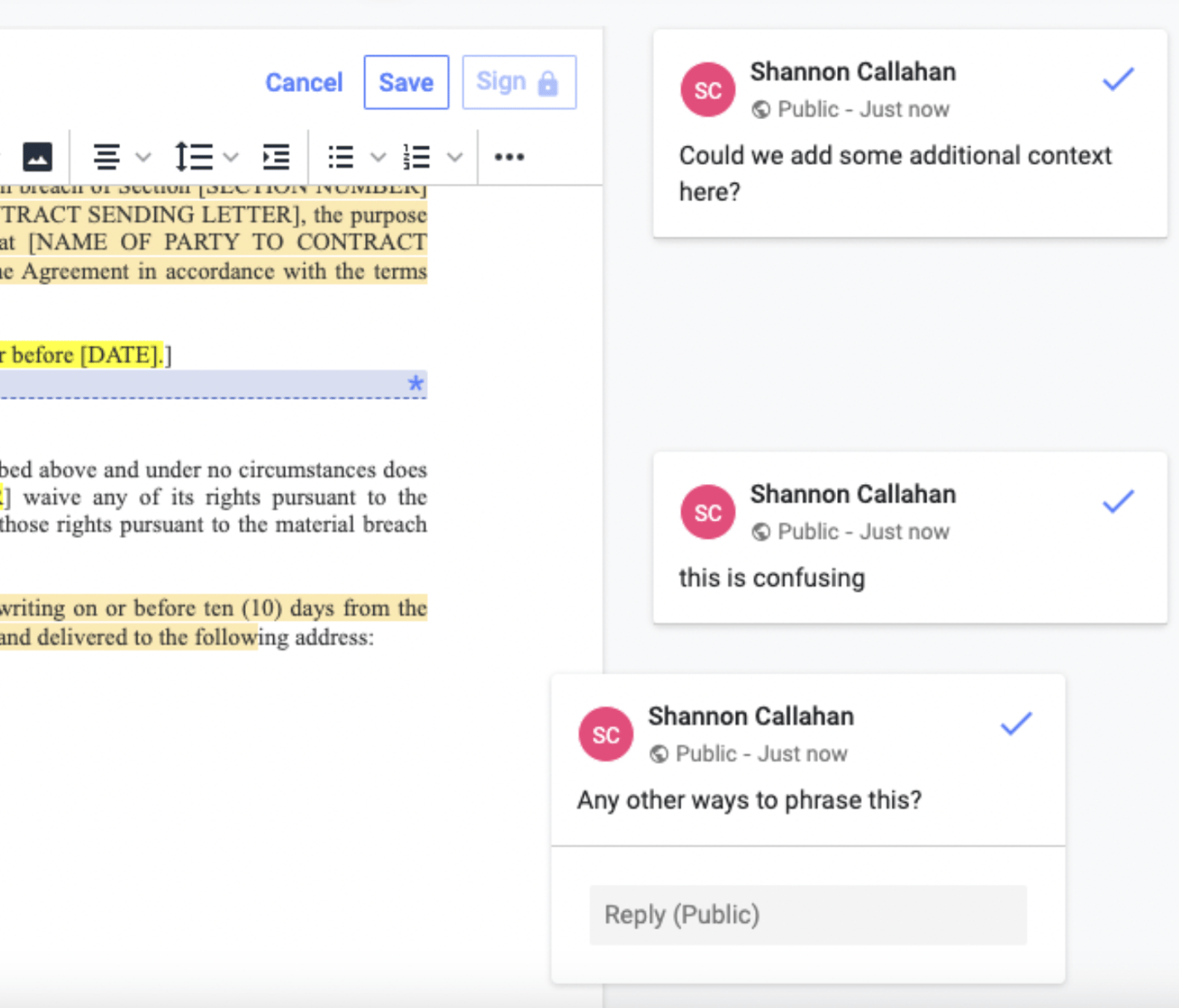Resolve the 'this is confusing' comment
The width and height of the screenshot is (1179, 1008).
coord(1118,502)
